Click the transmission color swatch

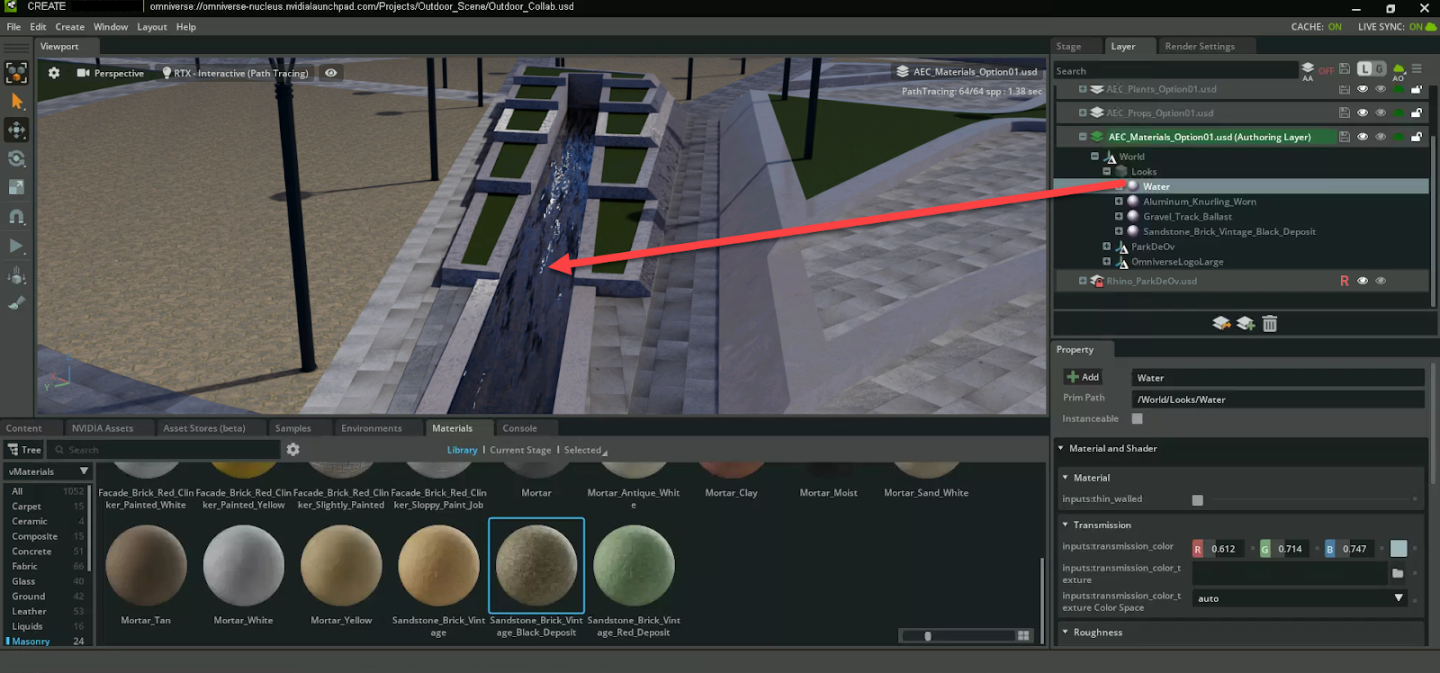[1398, 548]
